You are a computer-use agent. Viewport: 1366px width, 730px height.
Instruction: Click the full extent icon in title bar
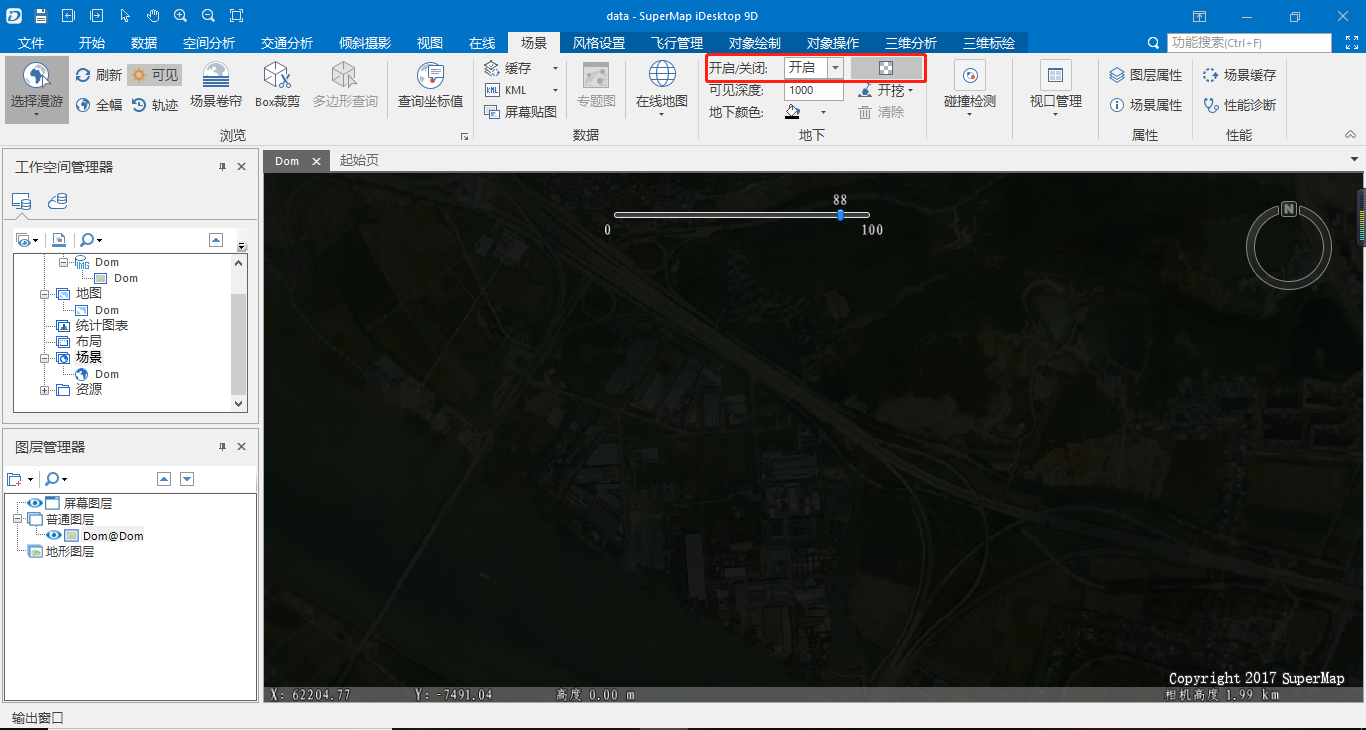click(x=236, y=16)
